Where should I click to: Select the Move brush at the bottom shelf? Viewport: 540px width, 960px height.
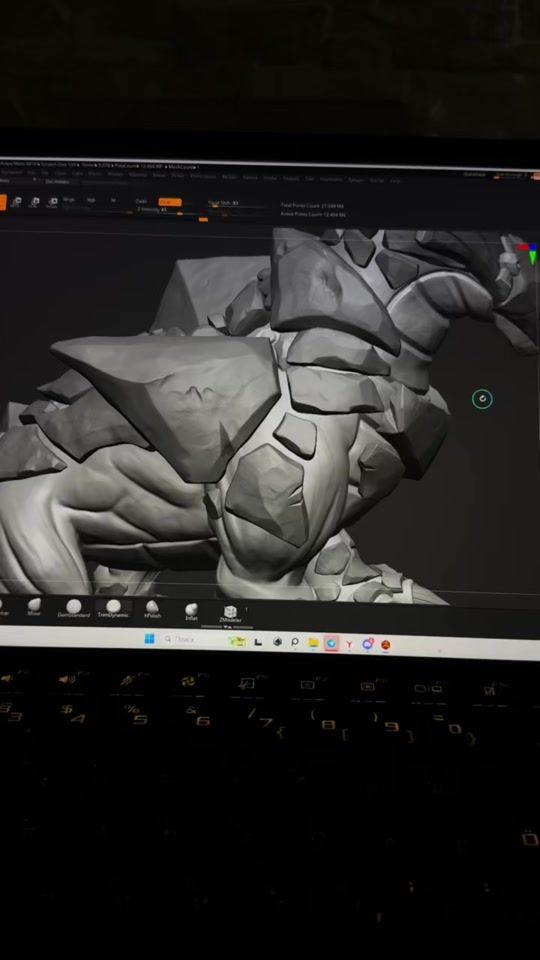[x=34, y=608]
